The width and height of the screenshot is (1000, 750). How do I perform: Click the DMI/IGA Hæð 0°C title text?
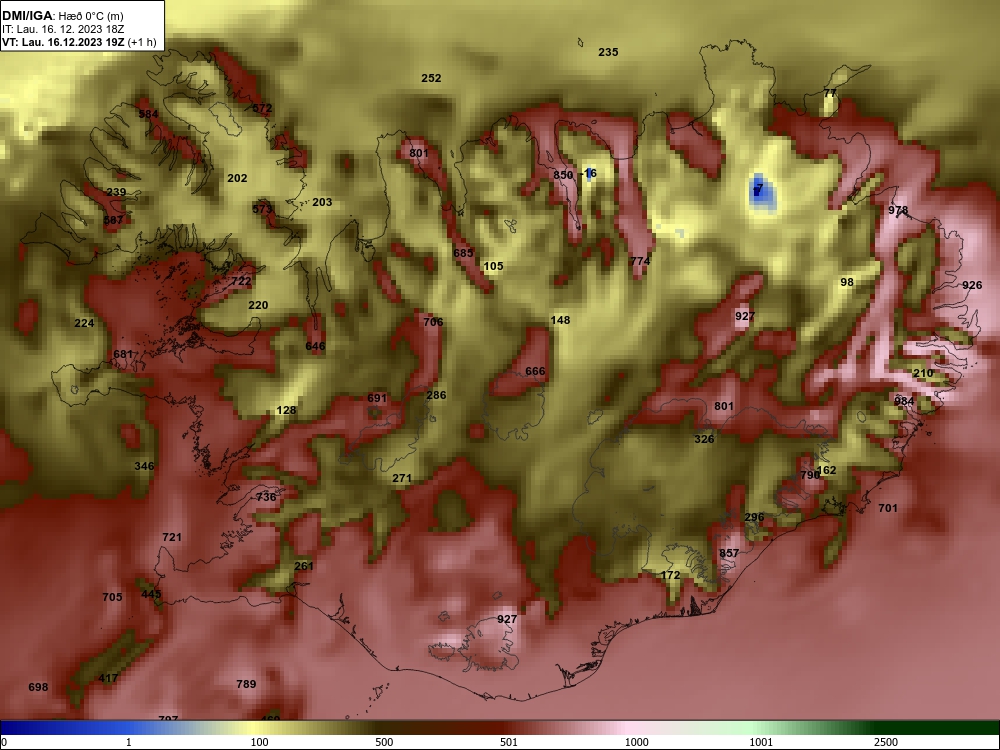tap(62, 16)
